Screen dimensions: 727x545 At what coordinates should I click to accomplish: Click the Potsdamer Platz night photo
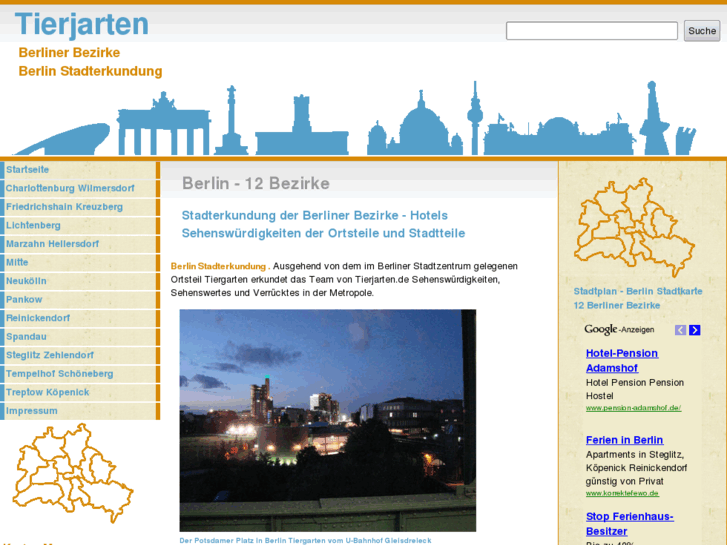[328, 420]
